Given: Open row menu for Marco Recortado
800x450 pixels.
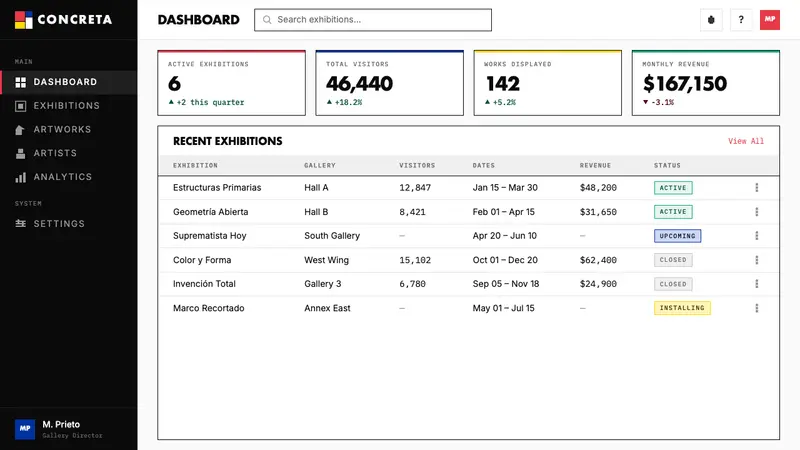Looking at the screenshot, I should pos(757,308).
